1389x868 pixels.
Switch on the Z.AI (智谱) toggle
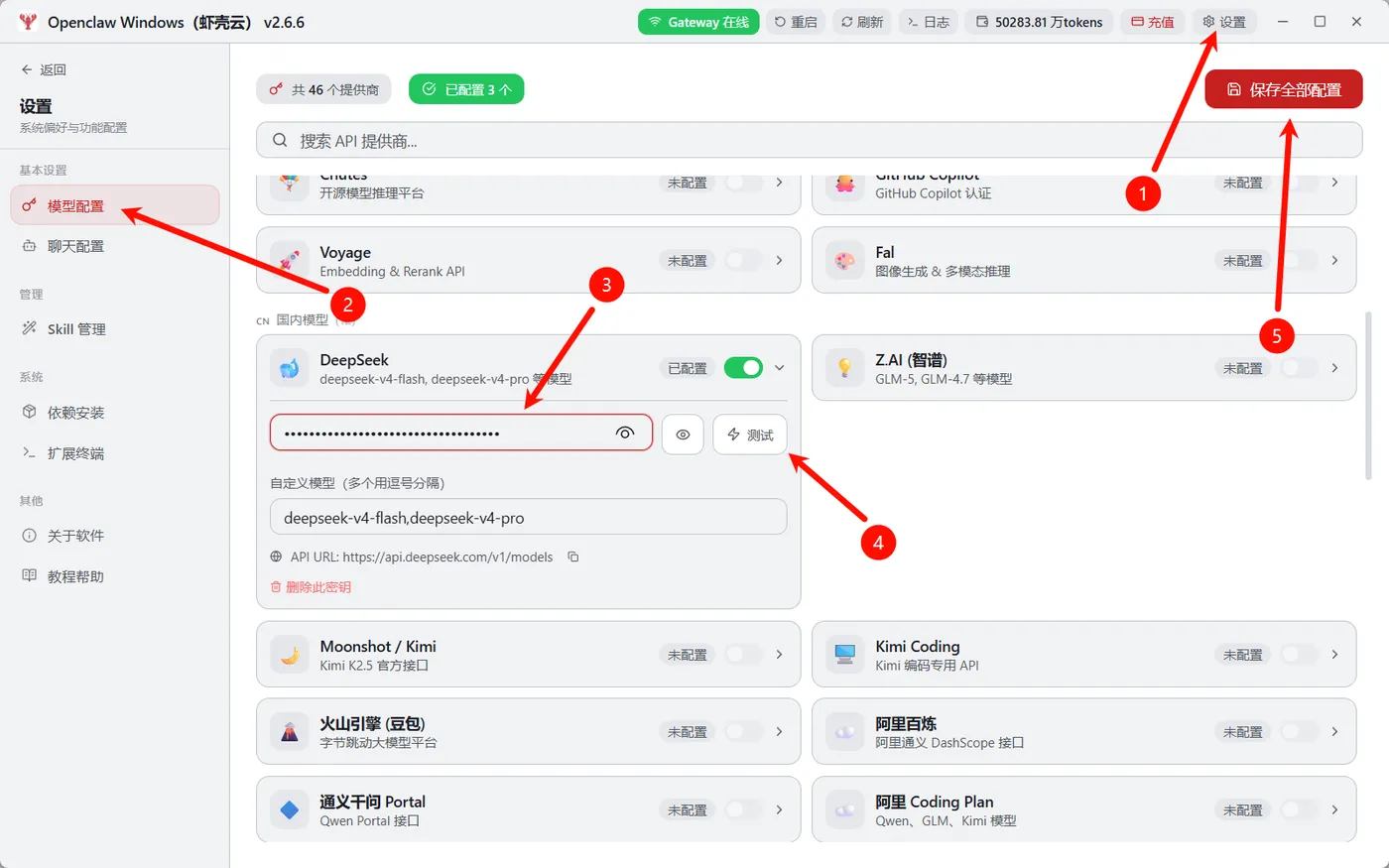click(x=1299, y=368)
